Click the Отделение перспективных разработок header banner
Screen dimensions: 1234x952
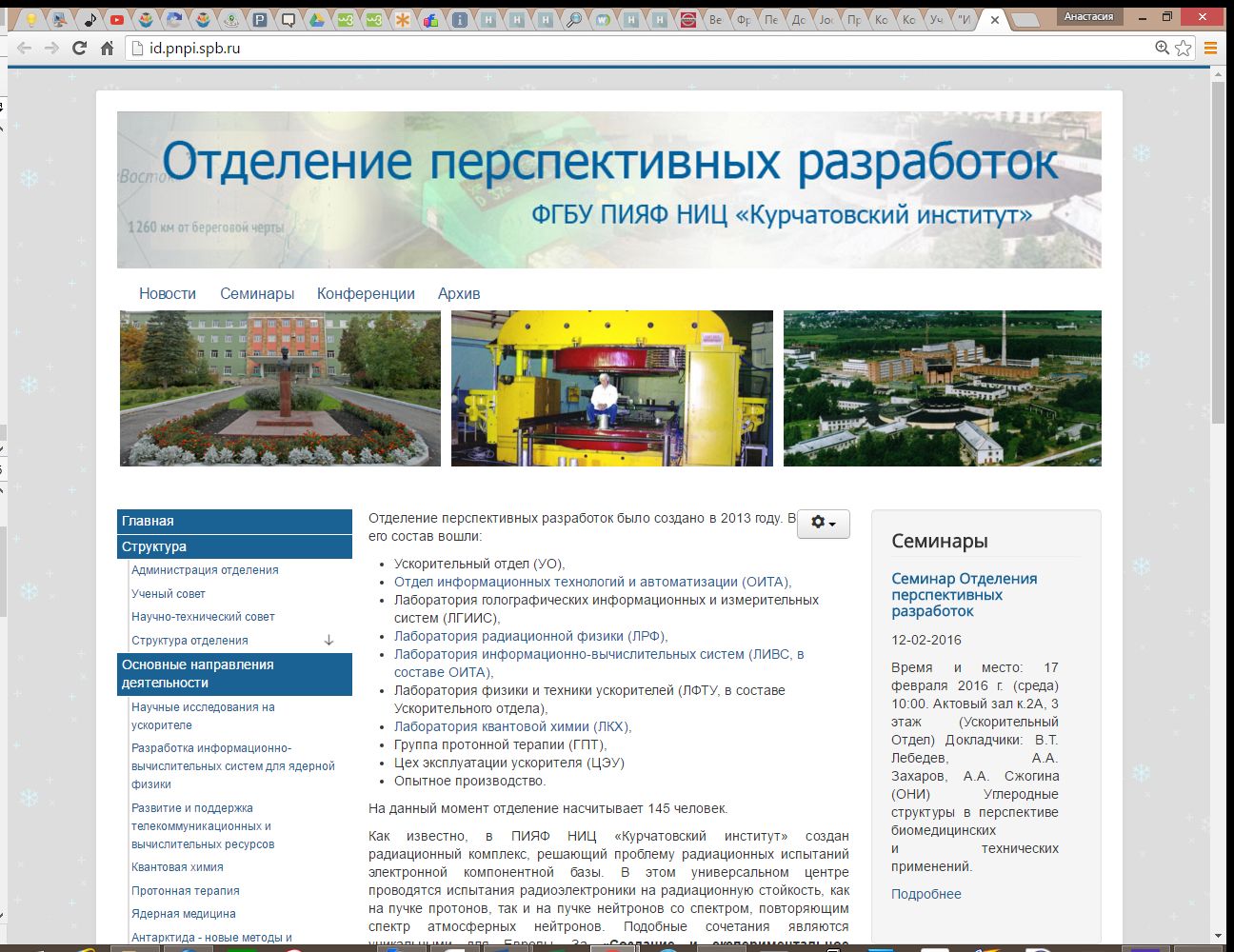(609, 189)
